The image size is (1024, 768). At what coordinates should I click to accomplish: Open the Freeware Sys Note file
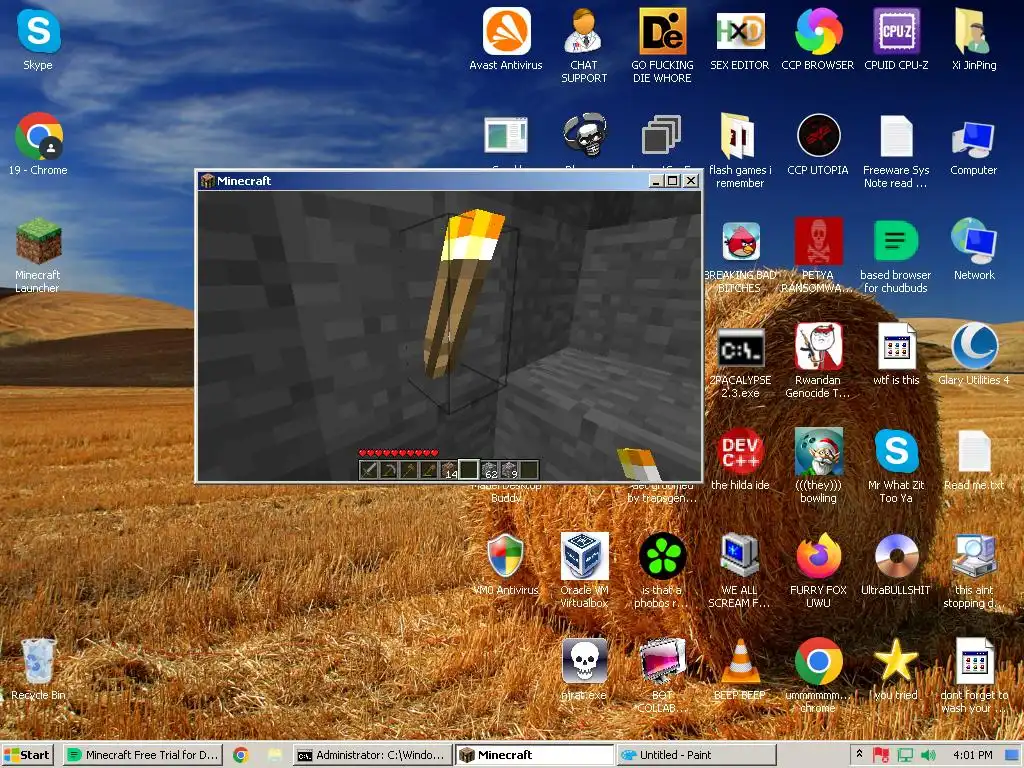point(896,136)
